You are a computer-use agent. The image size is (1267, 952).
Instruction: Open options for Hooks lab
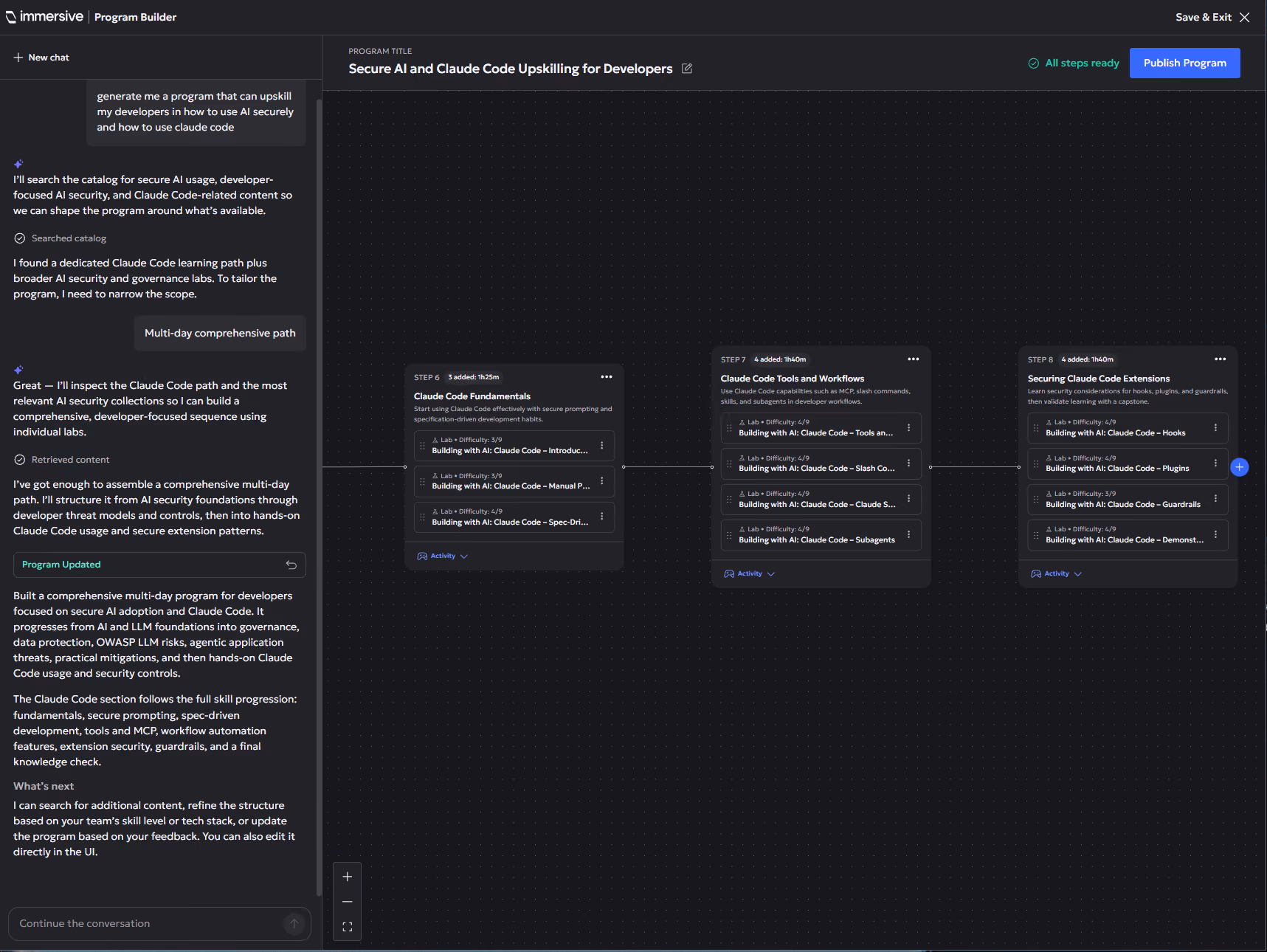1216,428
